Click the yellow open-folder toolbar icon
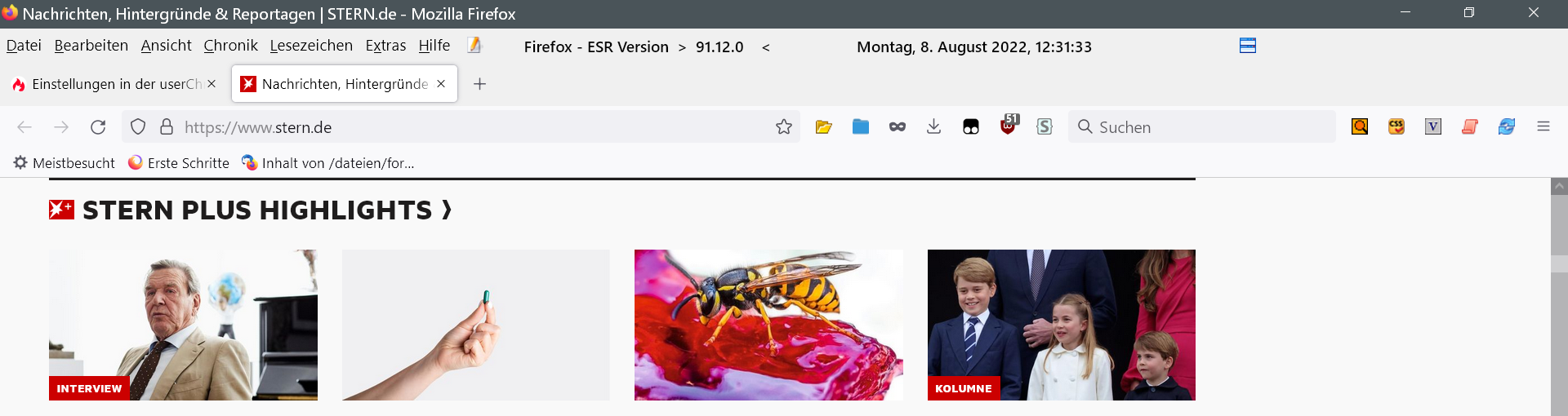Image resolution: width=1568 pixels, height=416 pixels. pos(823,126)
